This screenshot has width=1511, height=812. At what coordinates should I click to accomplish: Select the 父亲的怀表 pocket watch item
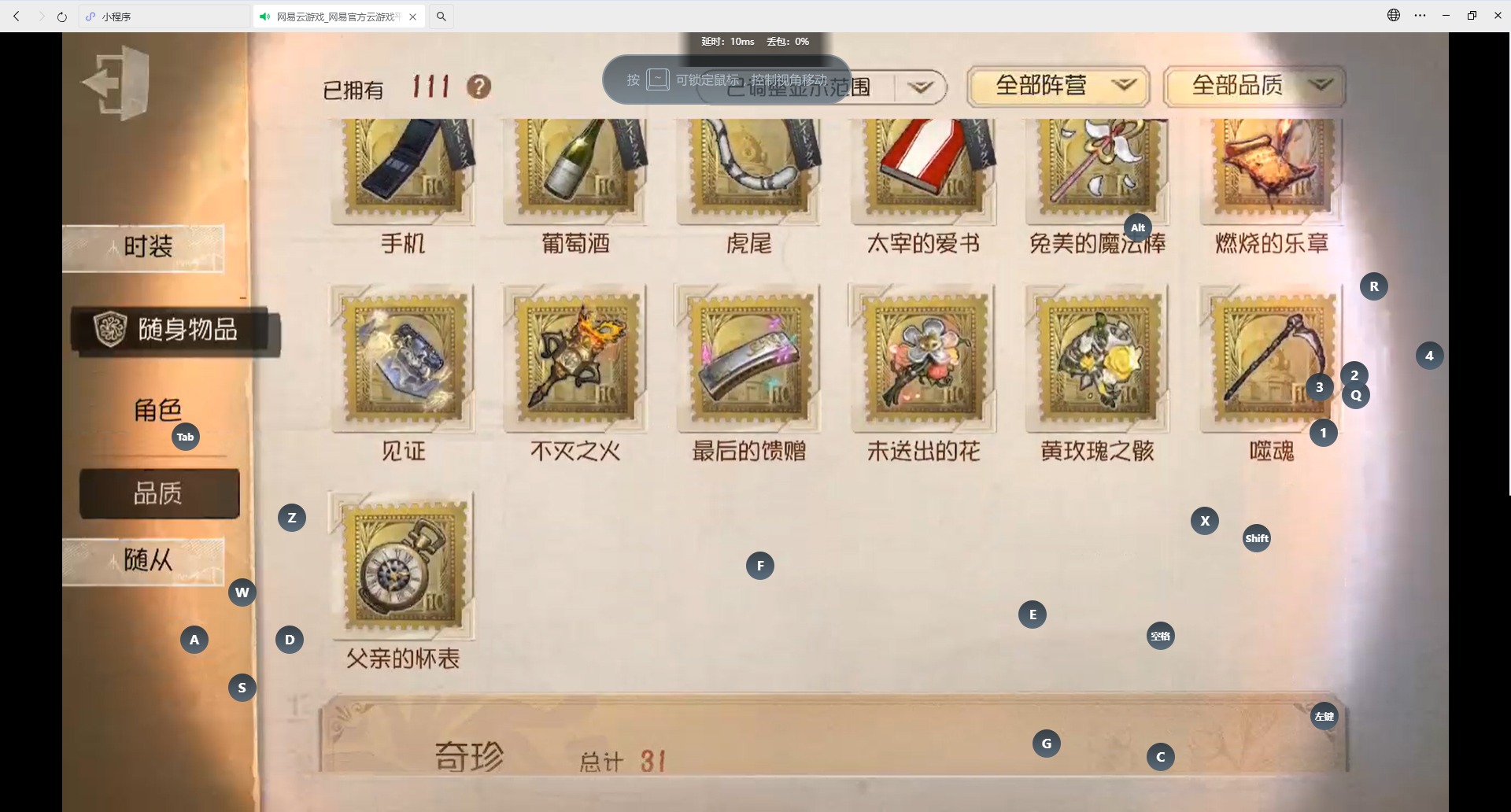pos(403,565)
